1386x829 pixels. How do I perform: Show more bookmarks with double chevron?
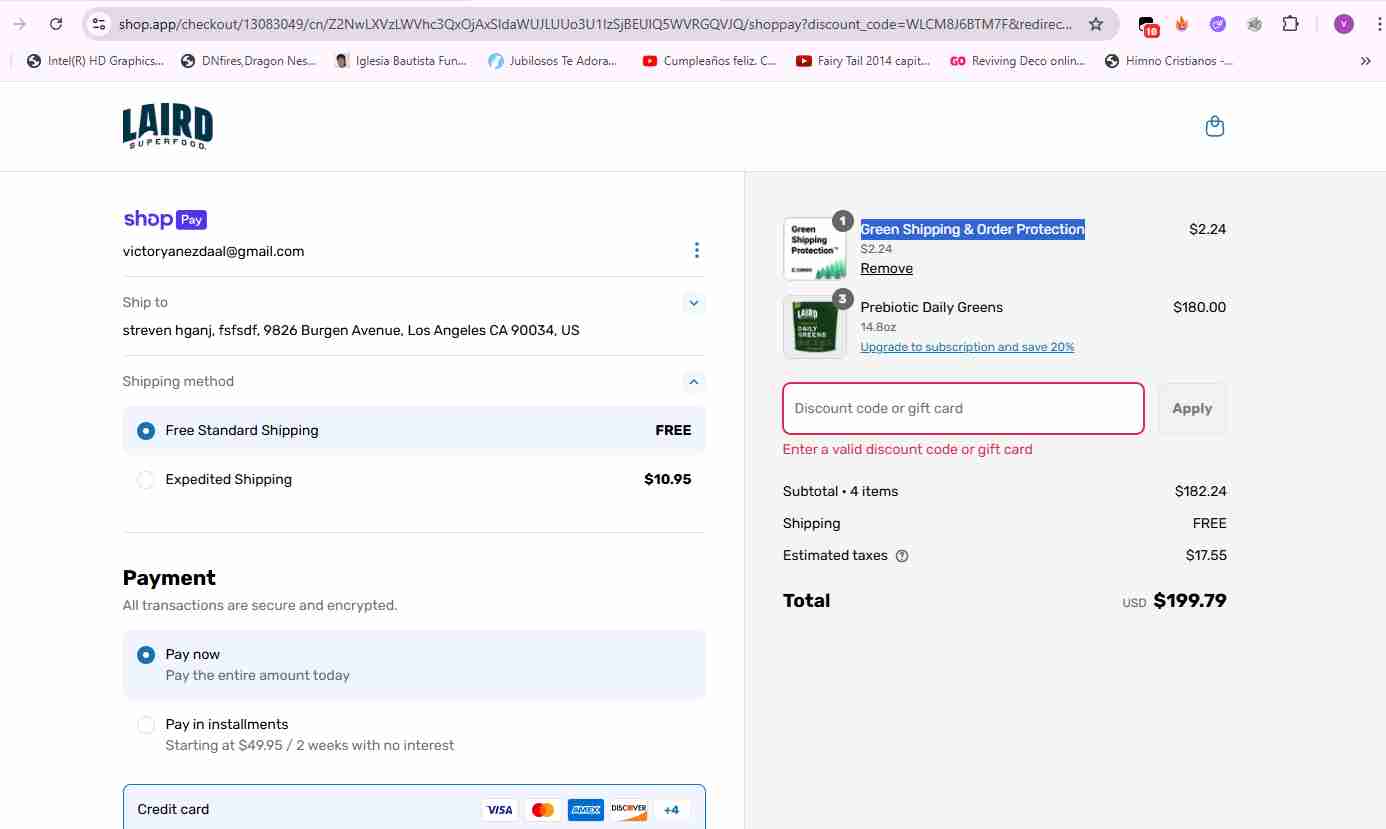(x=1366, y=61)
